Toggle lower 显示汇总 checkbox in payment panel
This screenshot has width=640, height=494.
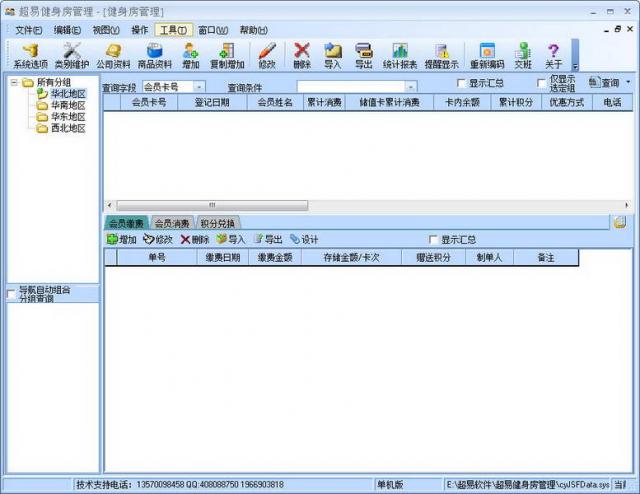pyautogui.click(x=433, y=239)
